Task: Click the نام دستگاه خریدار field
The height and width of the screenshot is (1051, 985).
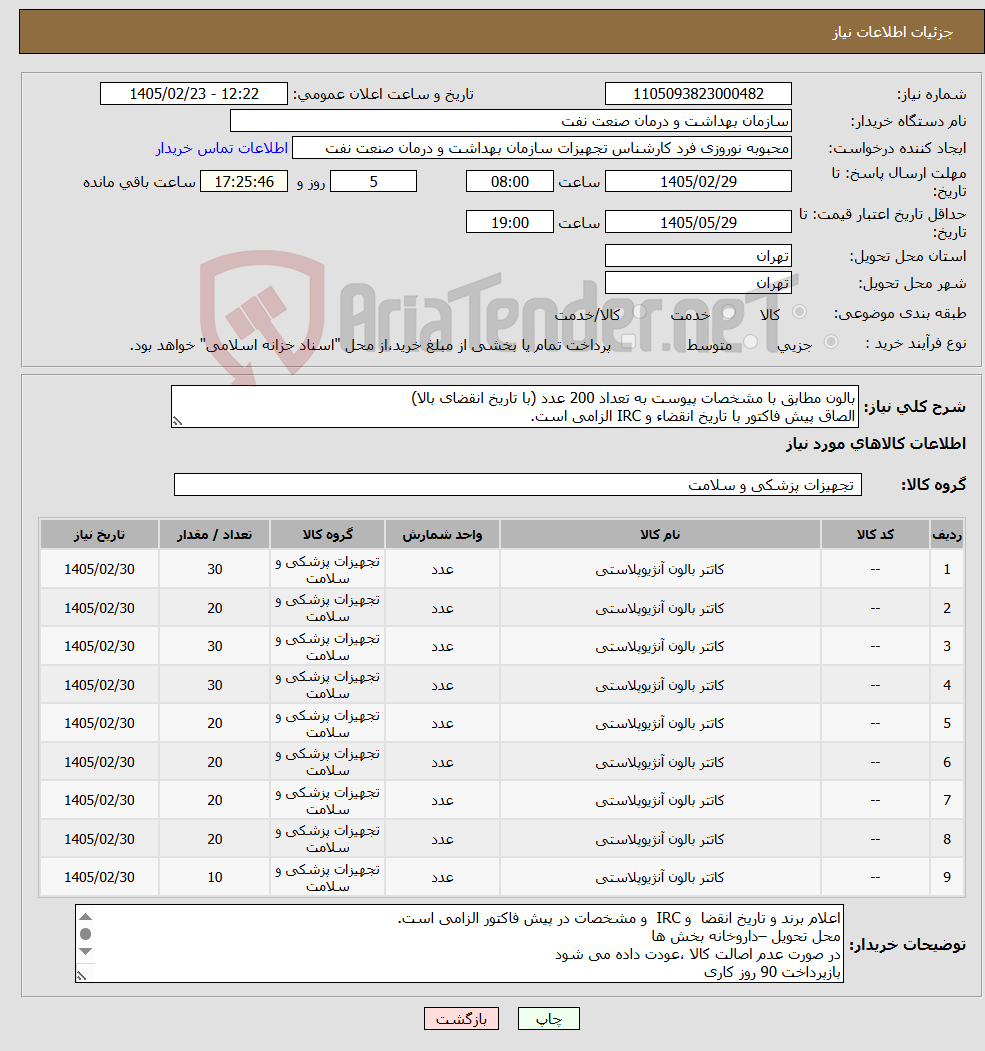Action: (x=511, y=121)
